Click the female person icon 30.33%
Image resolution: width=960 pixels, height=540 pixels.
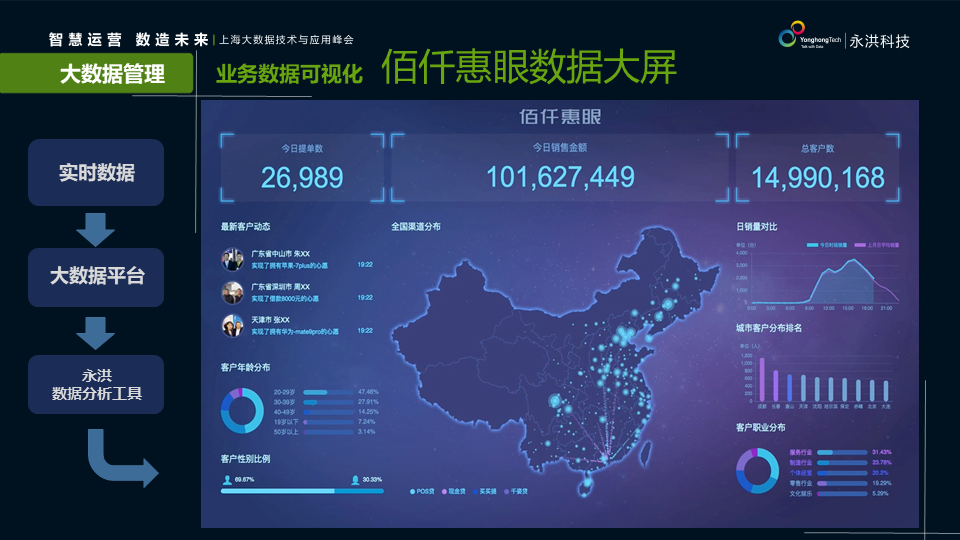click(x=355, y=480)
